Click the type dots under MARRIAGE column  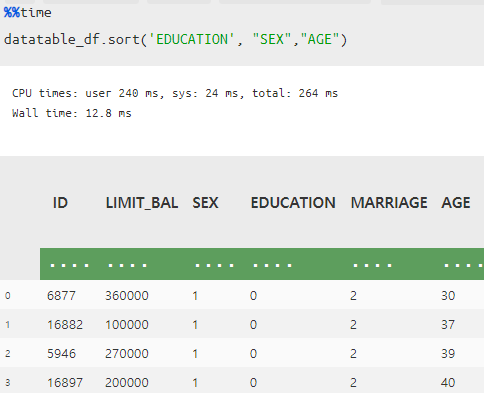click(372, 266)
